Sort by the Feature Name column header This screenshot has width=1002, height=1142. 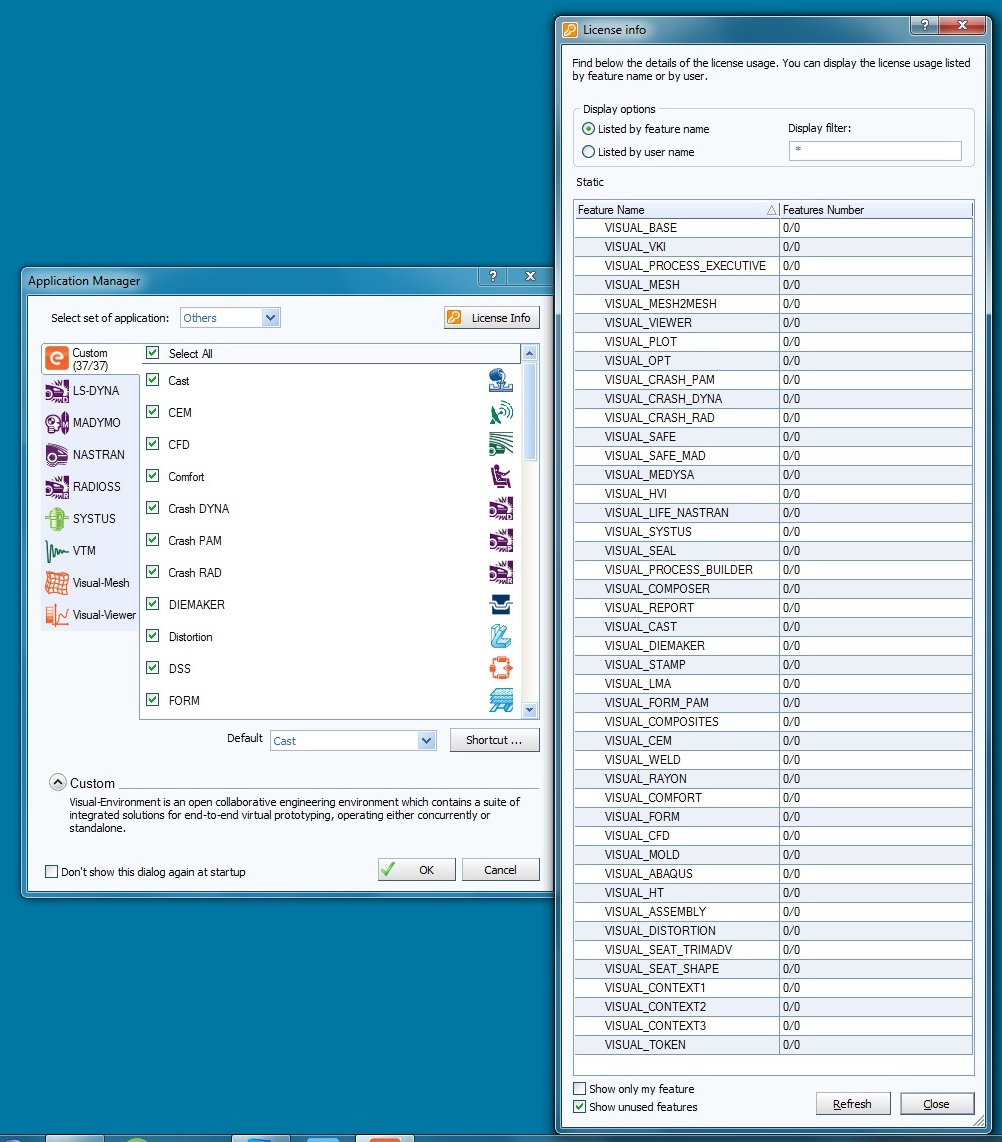(676, 210)
